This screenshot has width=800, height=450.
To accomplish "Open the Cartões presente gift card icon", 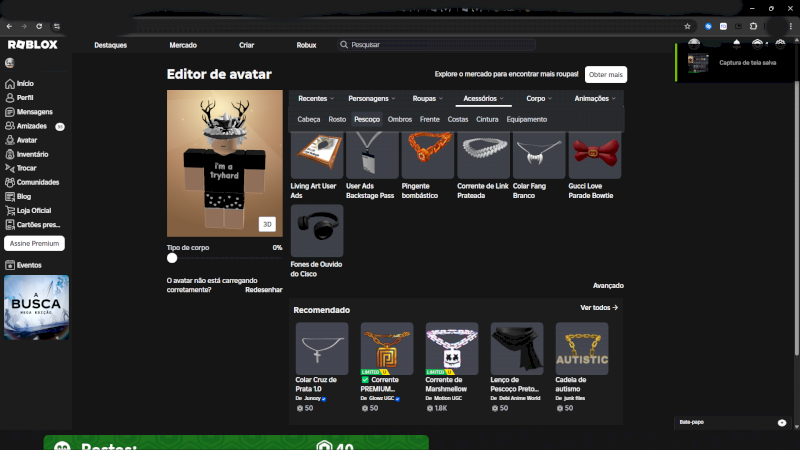I will (x=10, y=224).
